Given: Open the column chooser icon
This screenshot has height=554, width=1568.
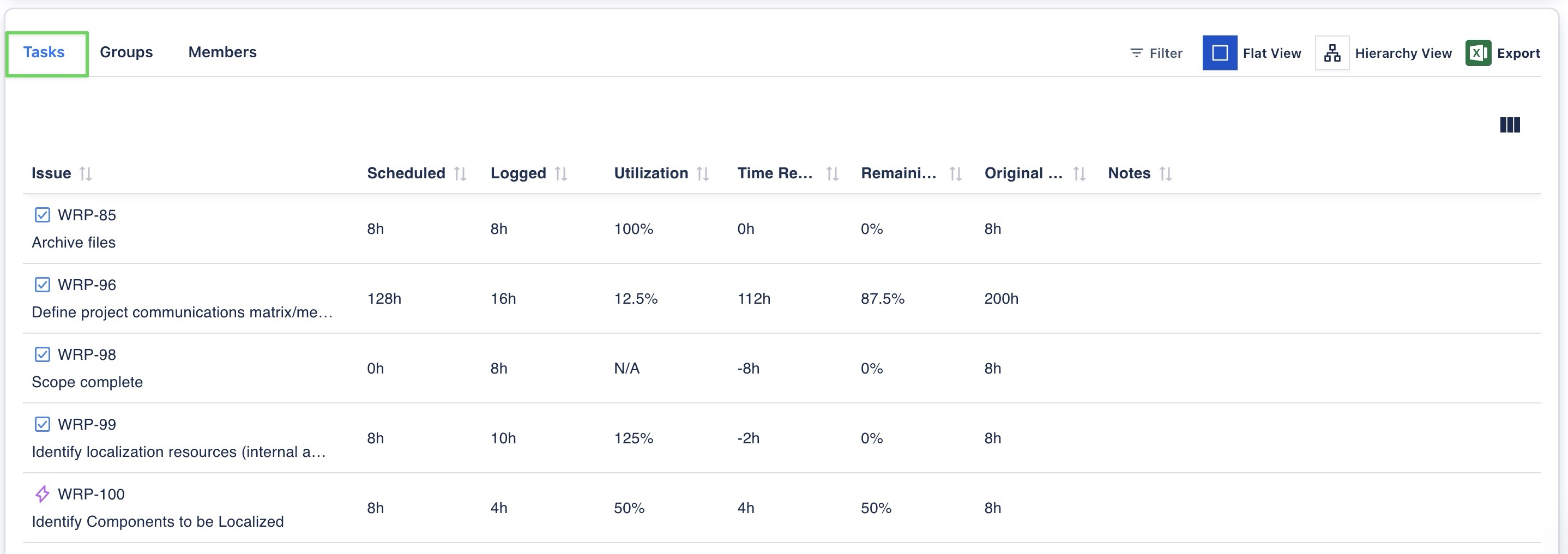Looking at the screenshot, I should click(x=1510, y=125).
